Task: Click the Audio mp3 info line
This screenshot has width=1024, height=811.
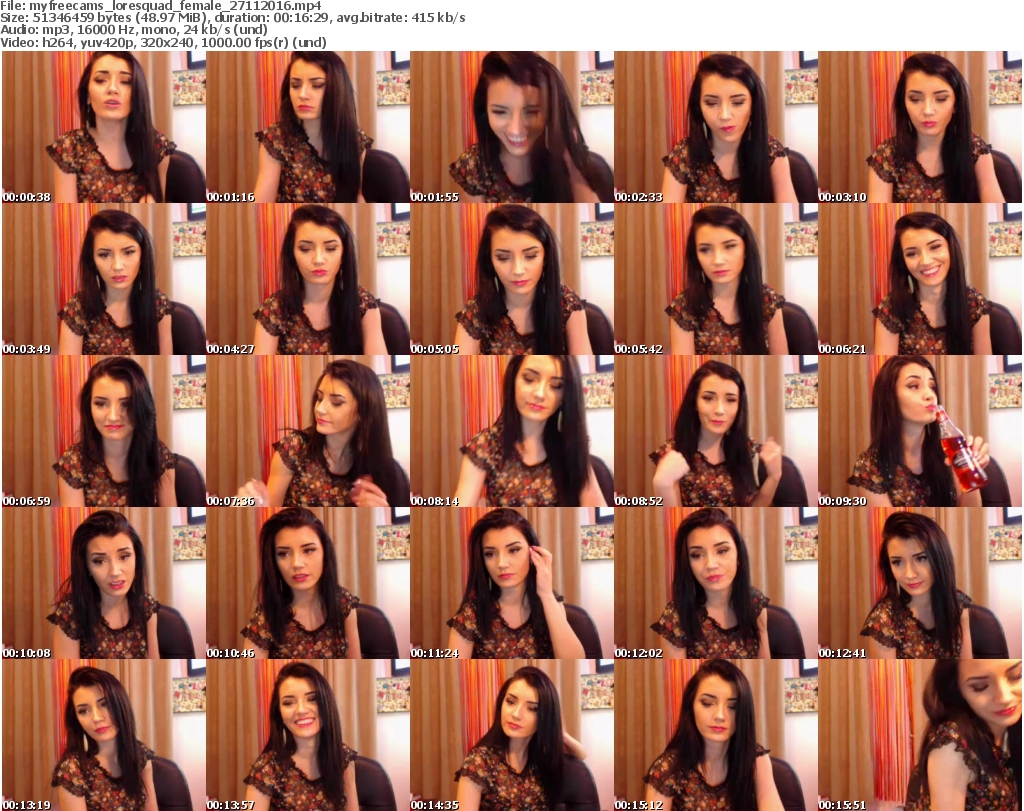Action: pos(134,30)
